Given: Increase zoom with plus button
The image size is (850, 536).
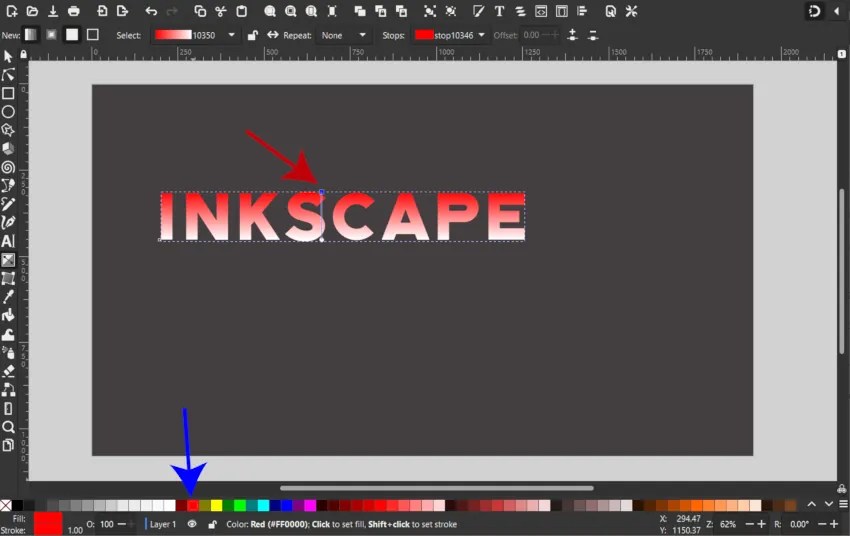Looking at the screenshot, I should point(762,524).
